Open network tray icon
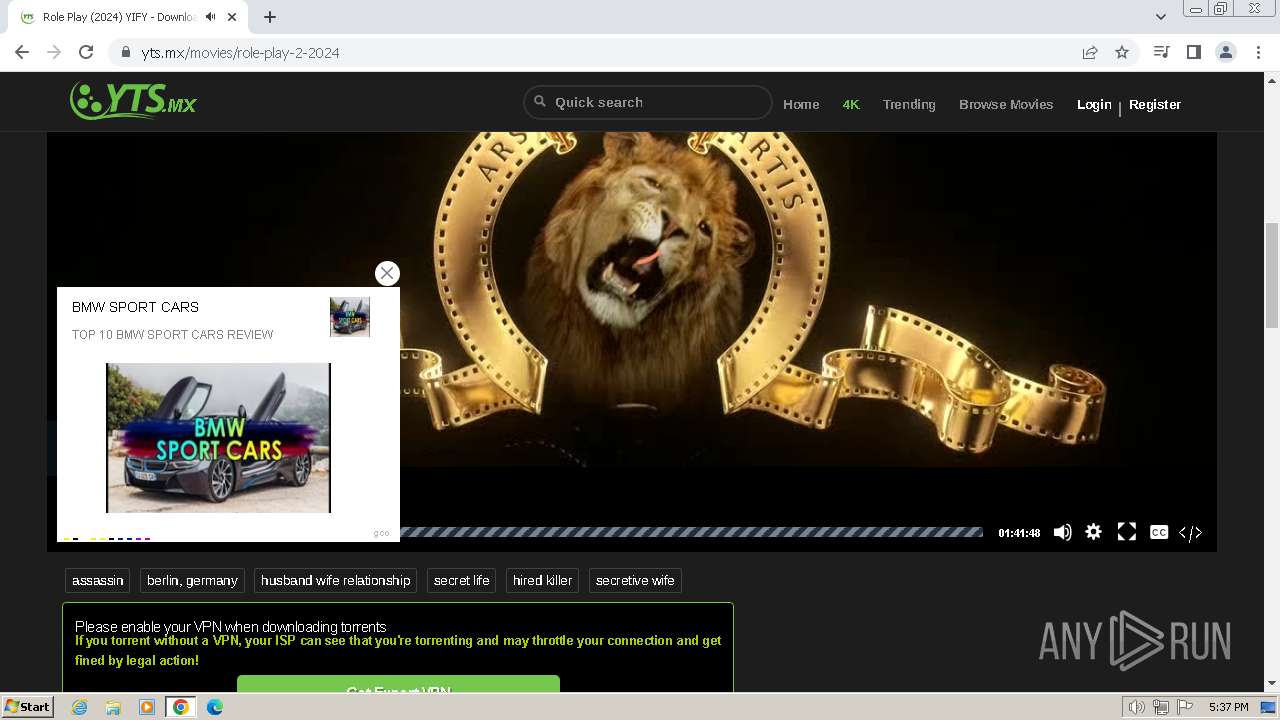 (1161, 707)
